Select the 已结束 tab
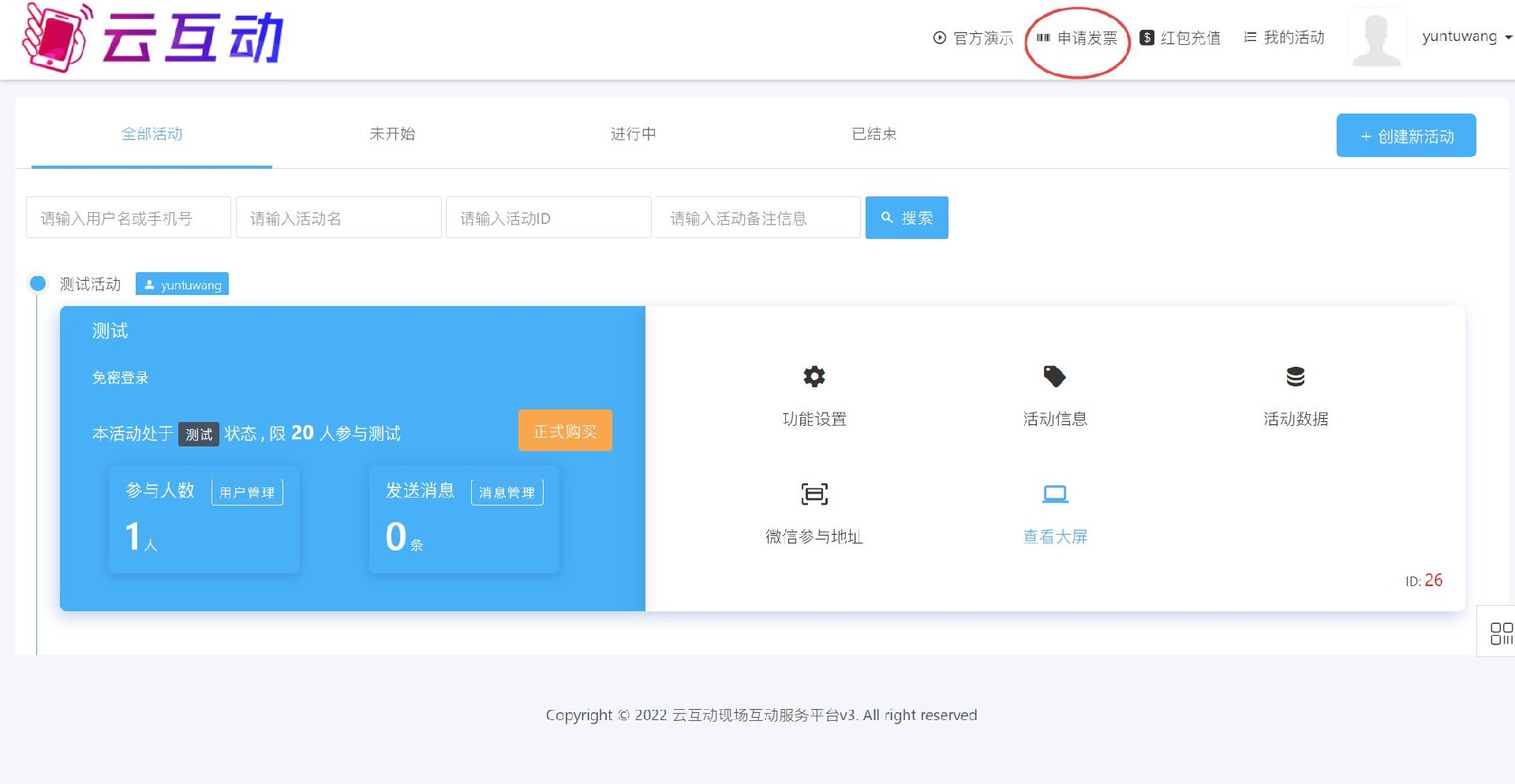Viewport: 1515px width, 784px height. point(873,134)
